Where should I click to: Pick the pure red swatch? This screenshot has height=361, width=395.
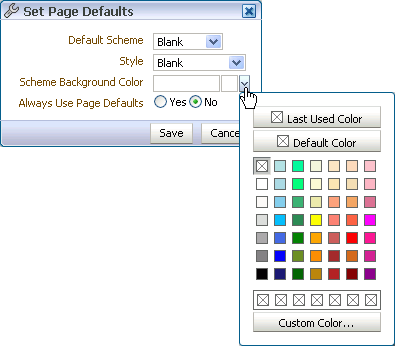[x=352, y=238]
